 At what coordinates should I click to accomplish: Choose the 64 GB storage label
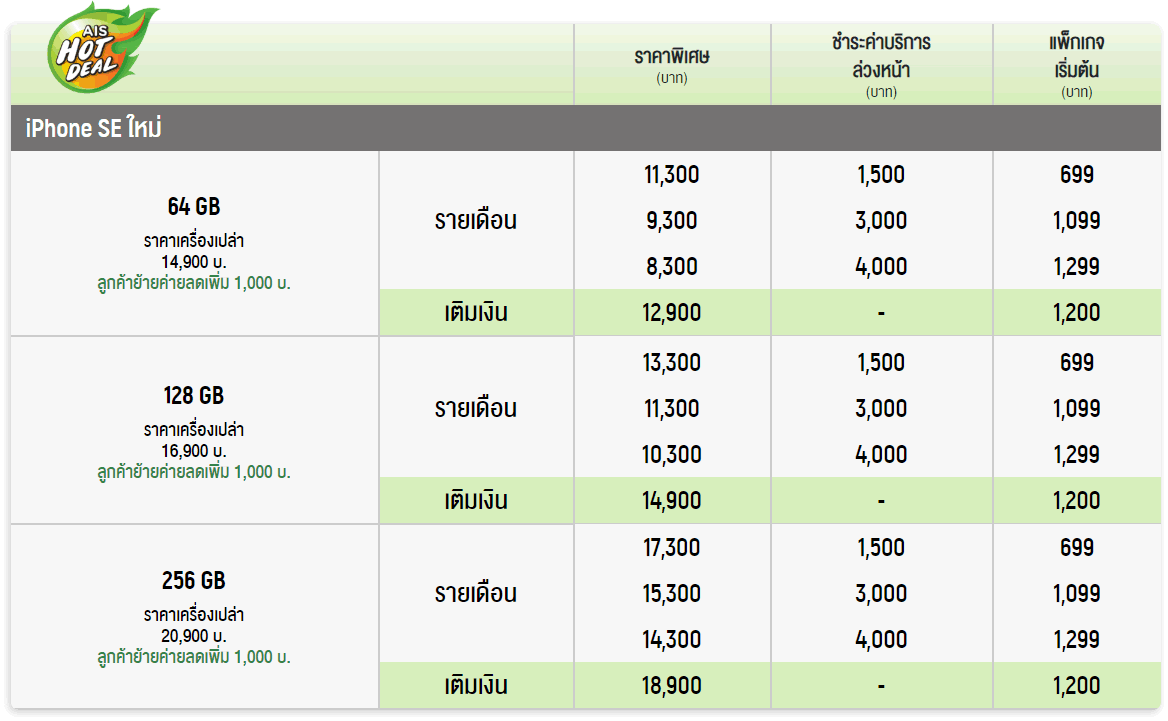click(194, 207)
